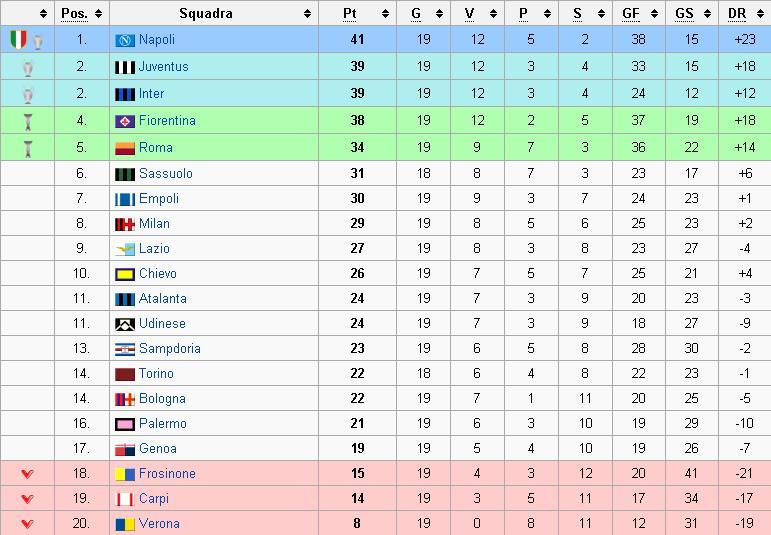The image size is (771, 535).
Task: Open the Verona team link
Action: pos(159,523)
